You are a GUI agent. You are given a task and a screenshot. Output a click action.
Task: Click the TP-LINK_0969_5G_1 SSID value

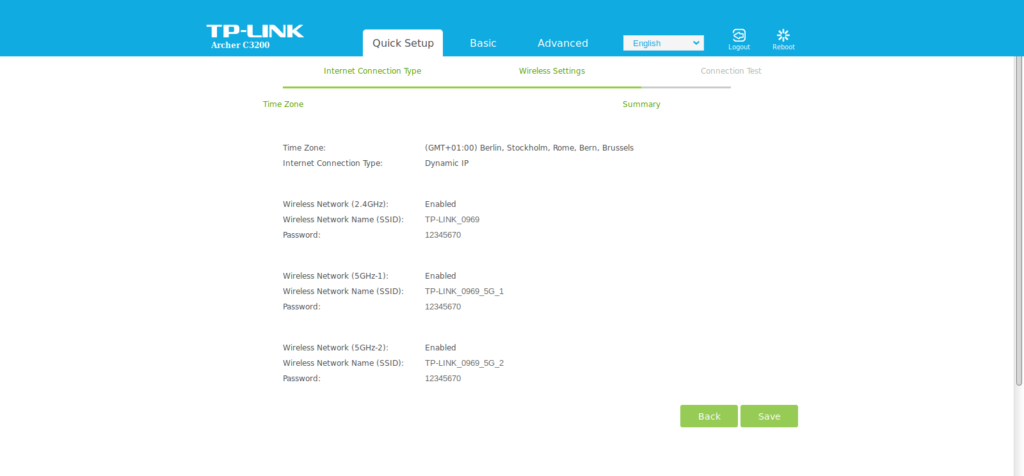(464, 291)
